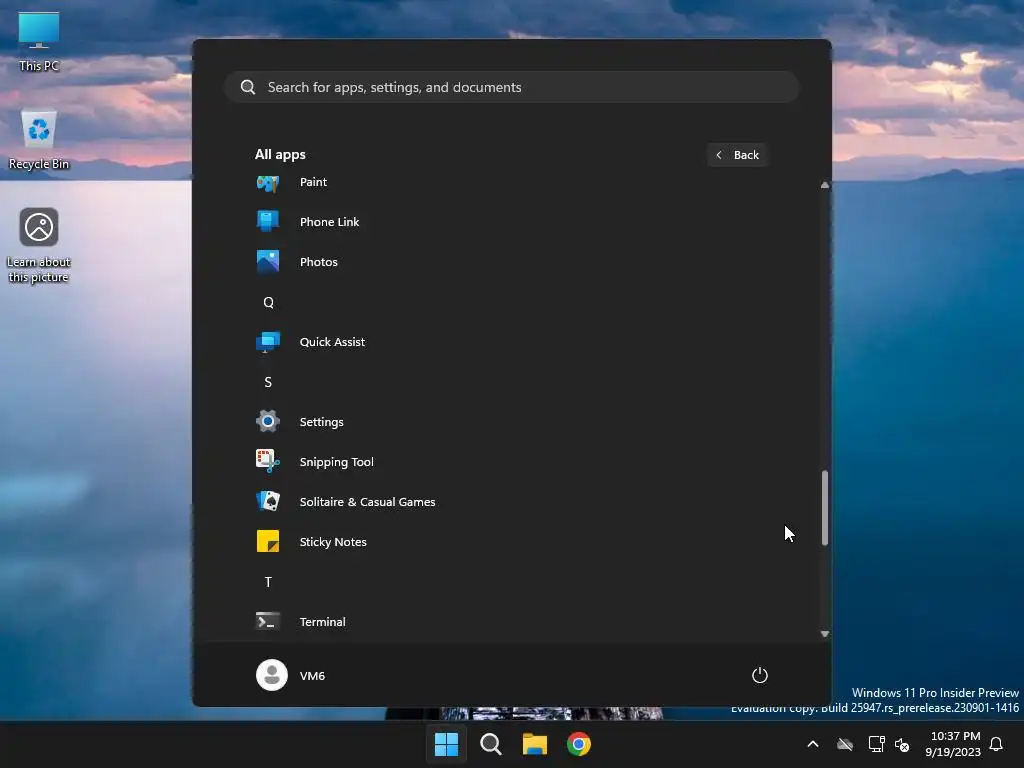This screenshot has width=1024, height=768.
Task: Click the "Settings" label text
Action: click(321, 422)
